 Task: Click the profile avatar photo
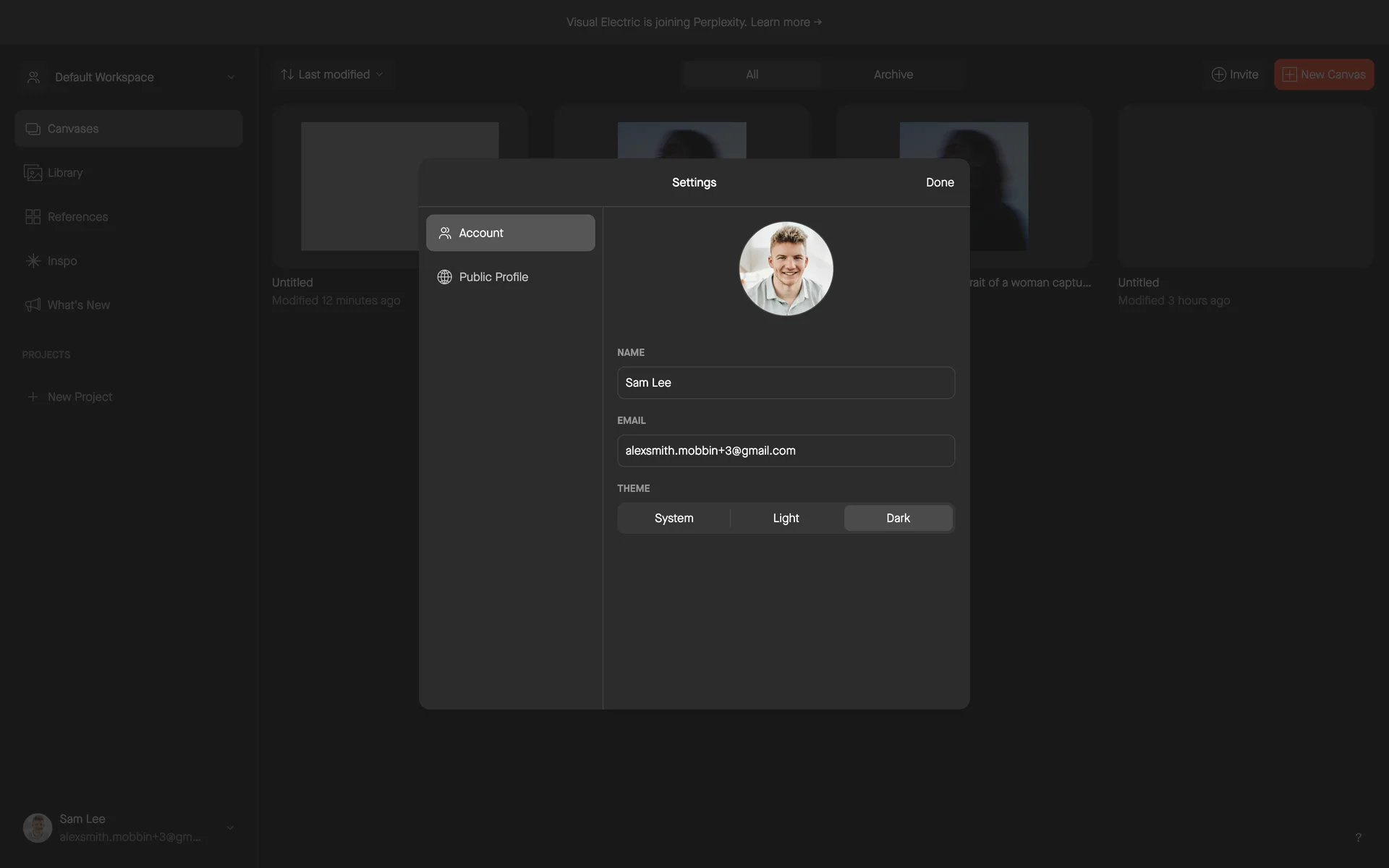click(x=786, y=268)
